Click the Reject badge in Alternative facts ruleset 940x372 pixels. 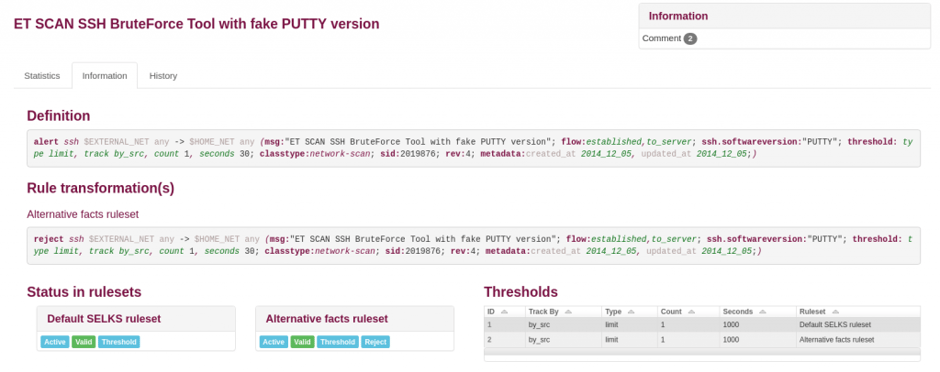tap(375, 342)
